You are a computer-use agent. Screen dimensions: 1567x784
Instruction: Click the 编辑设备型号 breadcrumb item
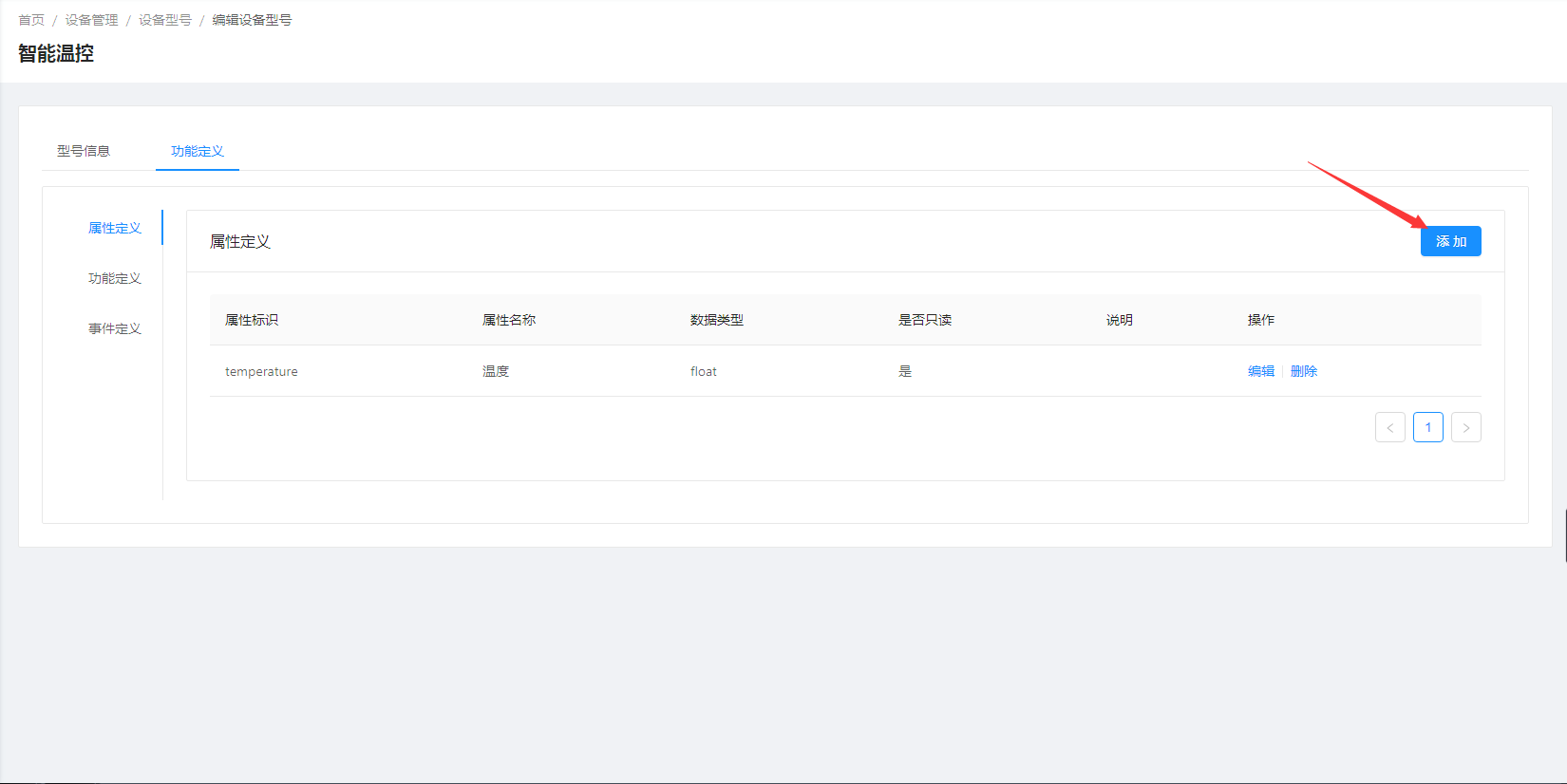[252, 20]
